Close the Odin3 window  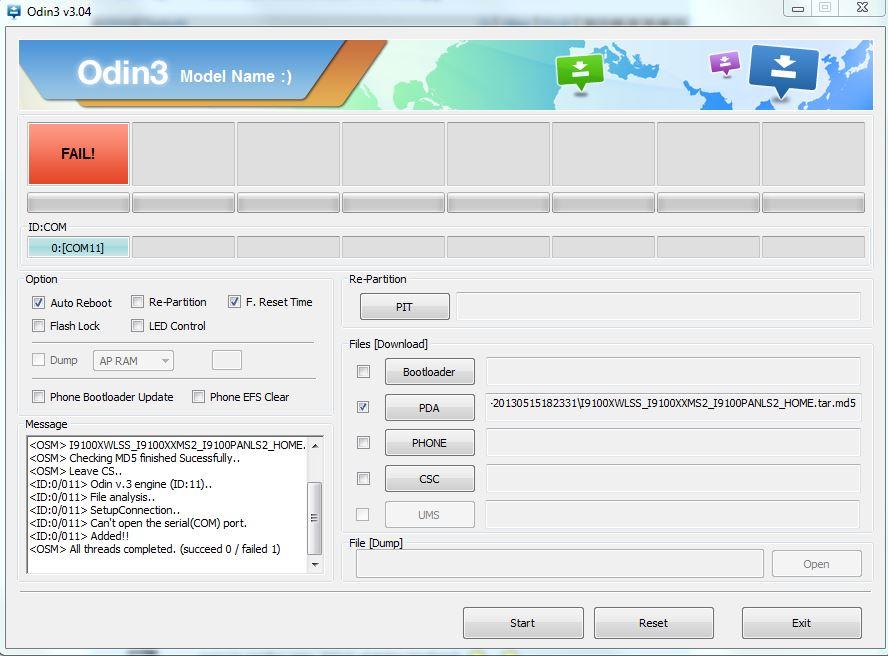(x=862, y=7)
